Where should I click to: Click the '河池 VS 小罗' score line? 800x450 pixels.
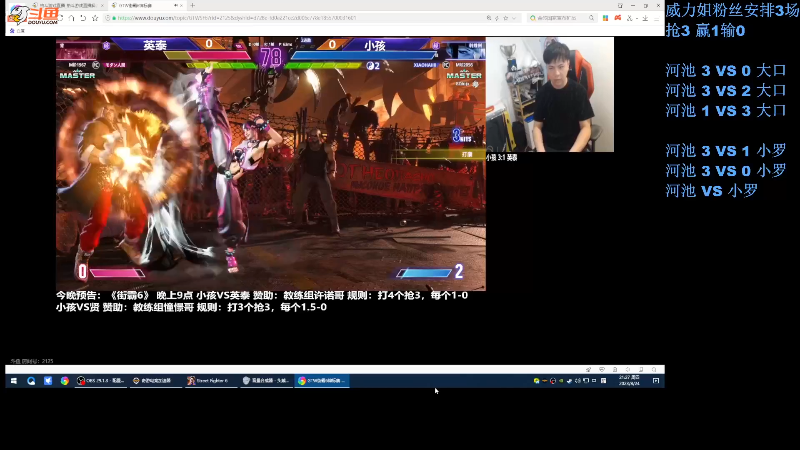point(712,190)
